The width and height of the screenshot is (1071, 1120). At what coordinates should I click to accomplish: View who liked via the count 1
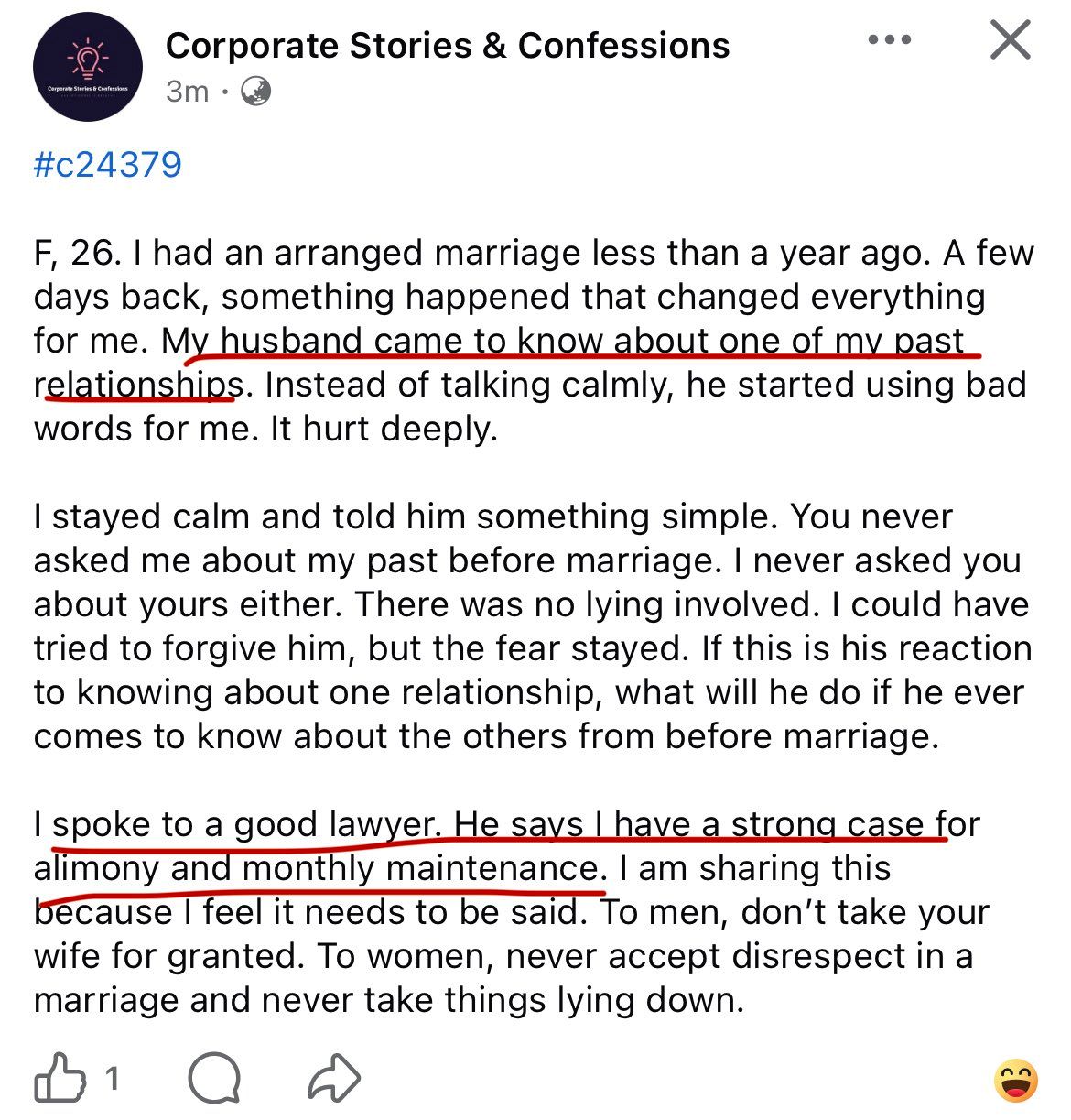[x=112, y=1078]
